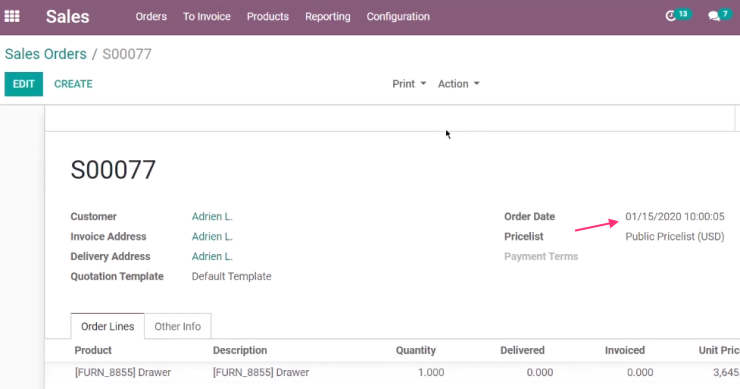Click the EDIT button
Viewport: 740px width, 389px height.
24,84
